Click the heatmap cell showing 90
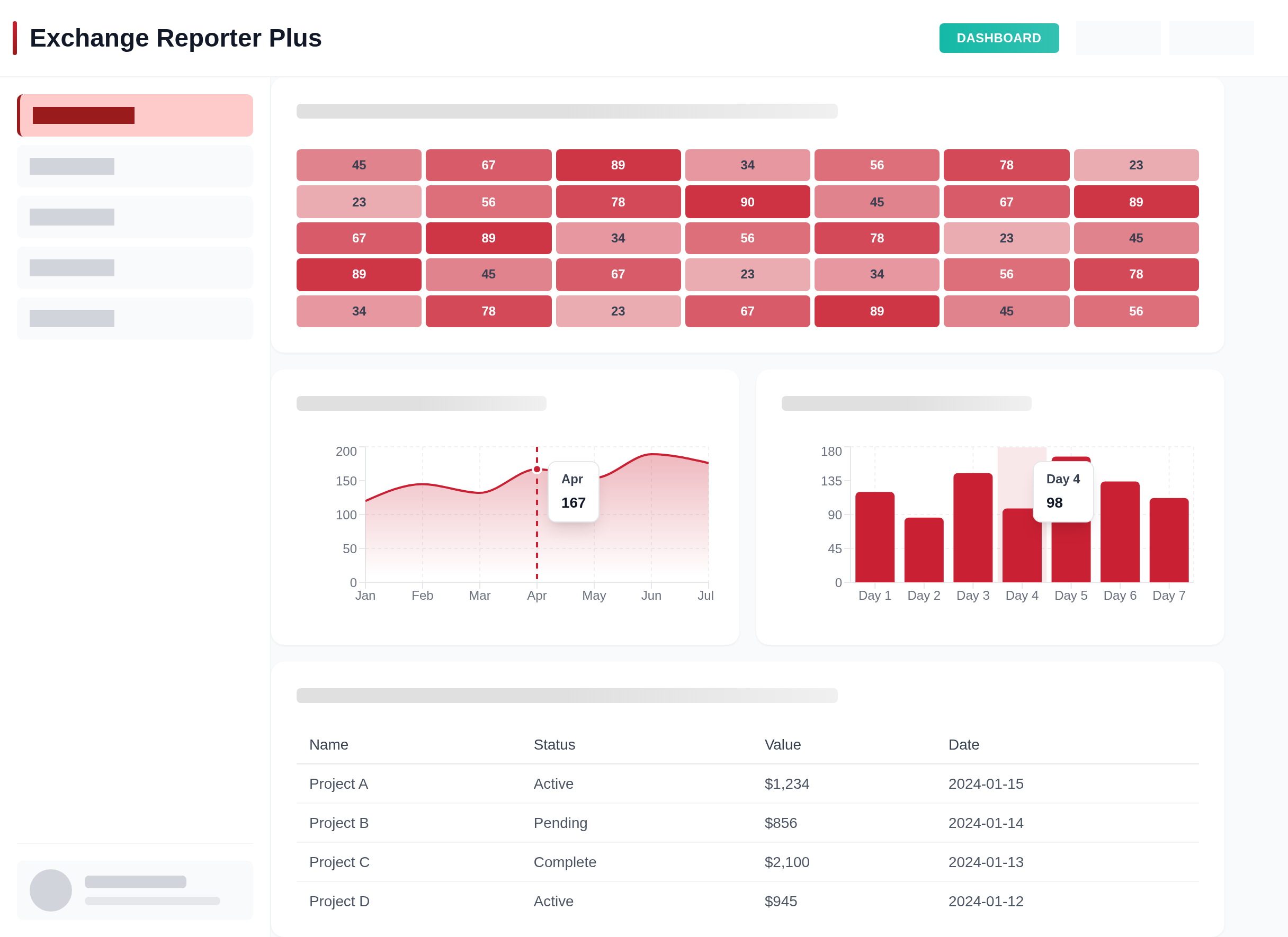1288x937 pixels. [x=747, y=202]
